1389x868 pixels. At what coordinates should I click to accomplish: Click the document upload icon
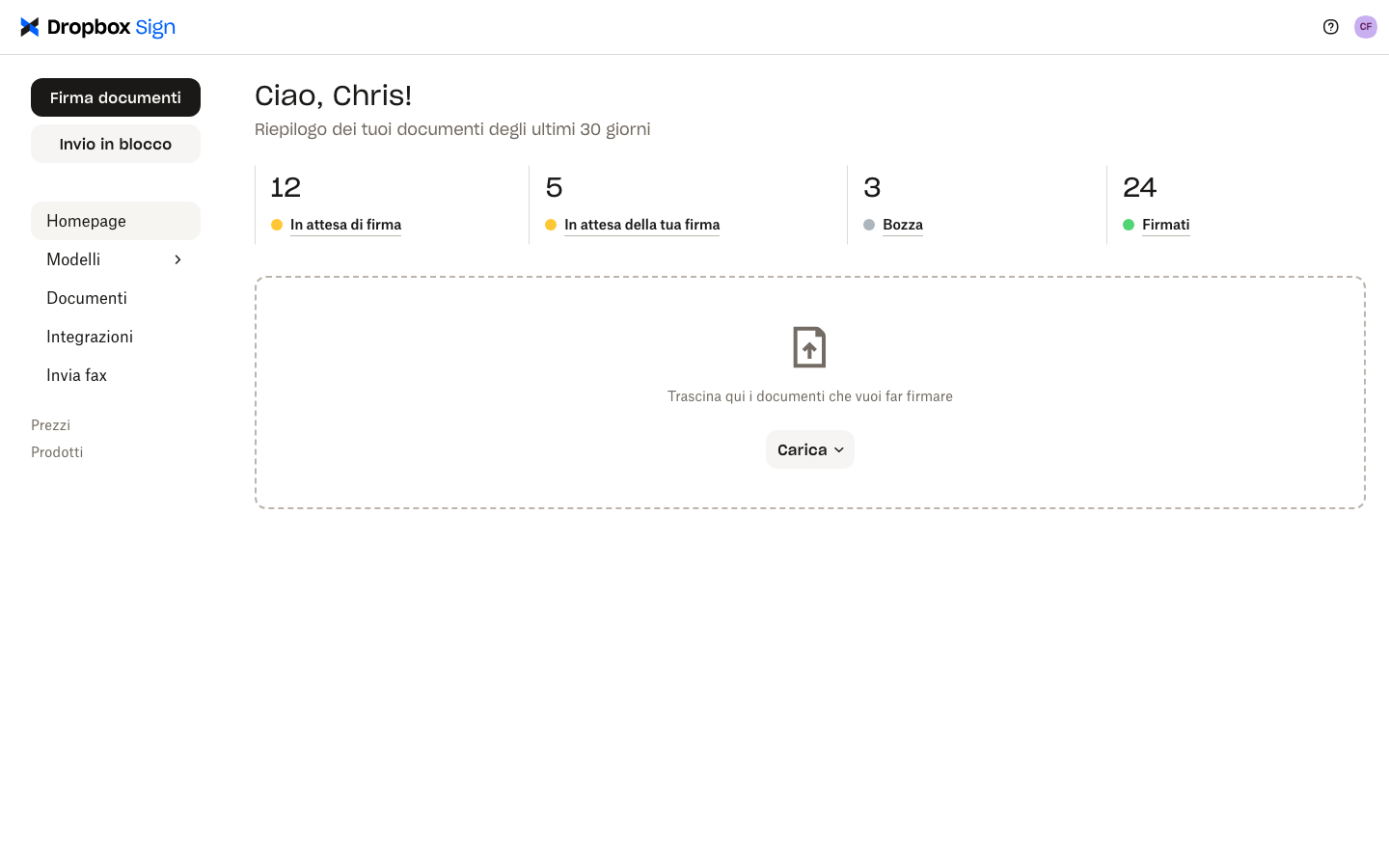(x=809, y=347)
